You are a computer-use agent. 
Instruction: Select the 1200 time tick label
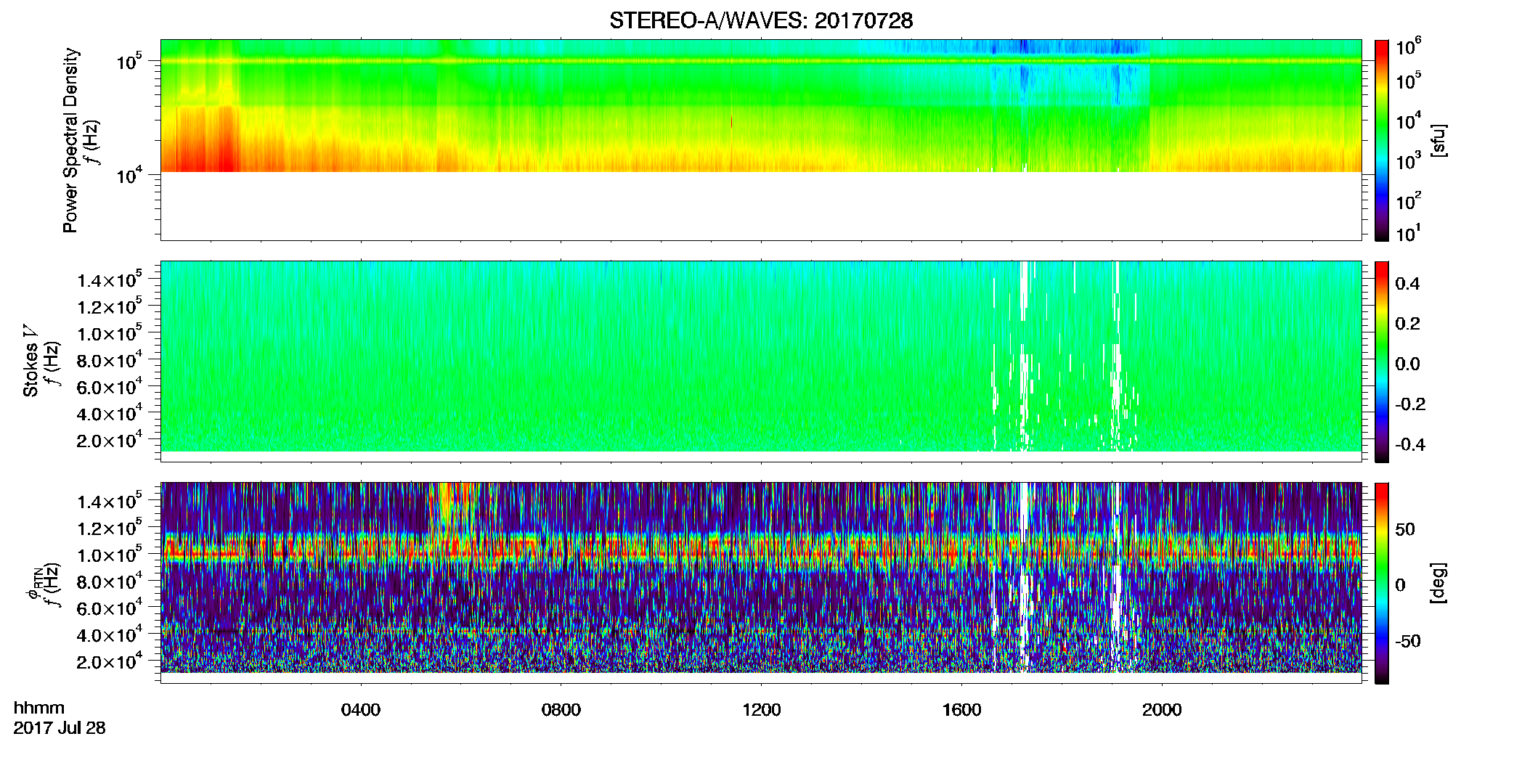click(762, 710)
